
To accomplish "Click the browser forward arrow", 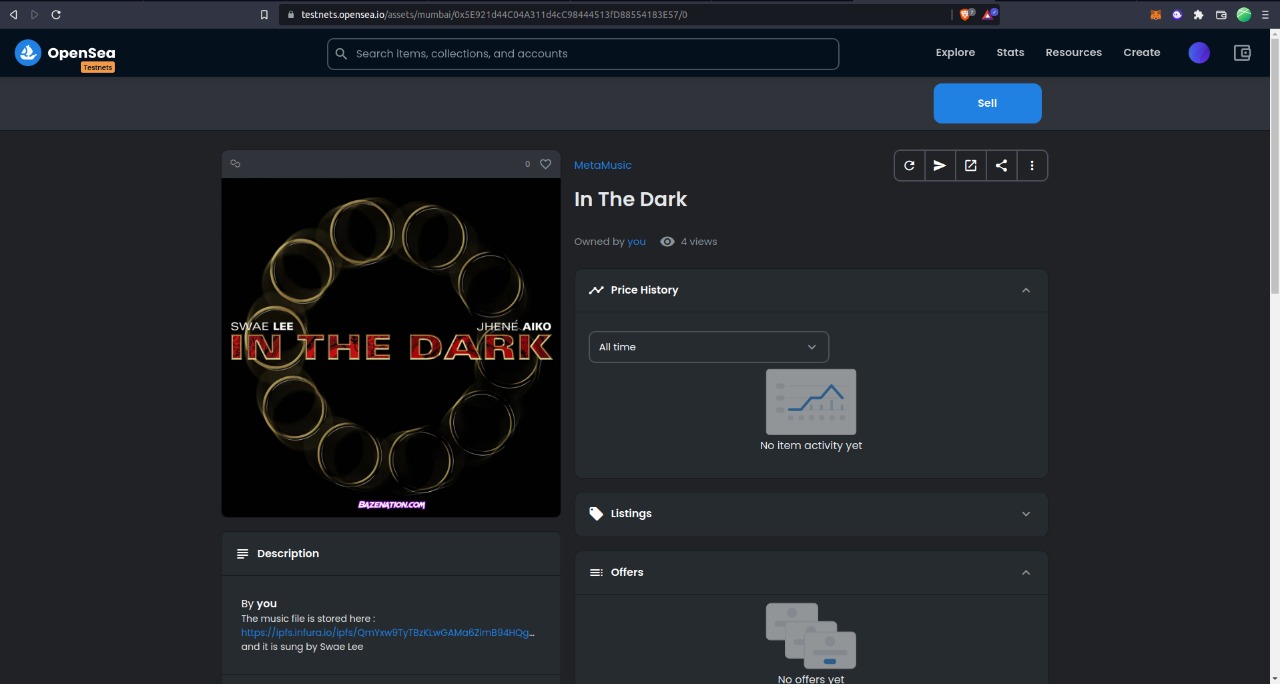I will tap(34, 15).
